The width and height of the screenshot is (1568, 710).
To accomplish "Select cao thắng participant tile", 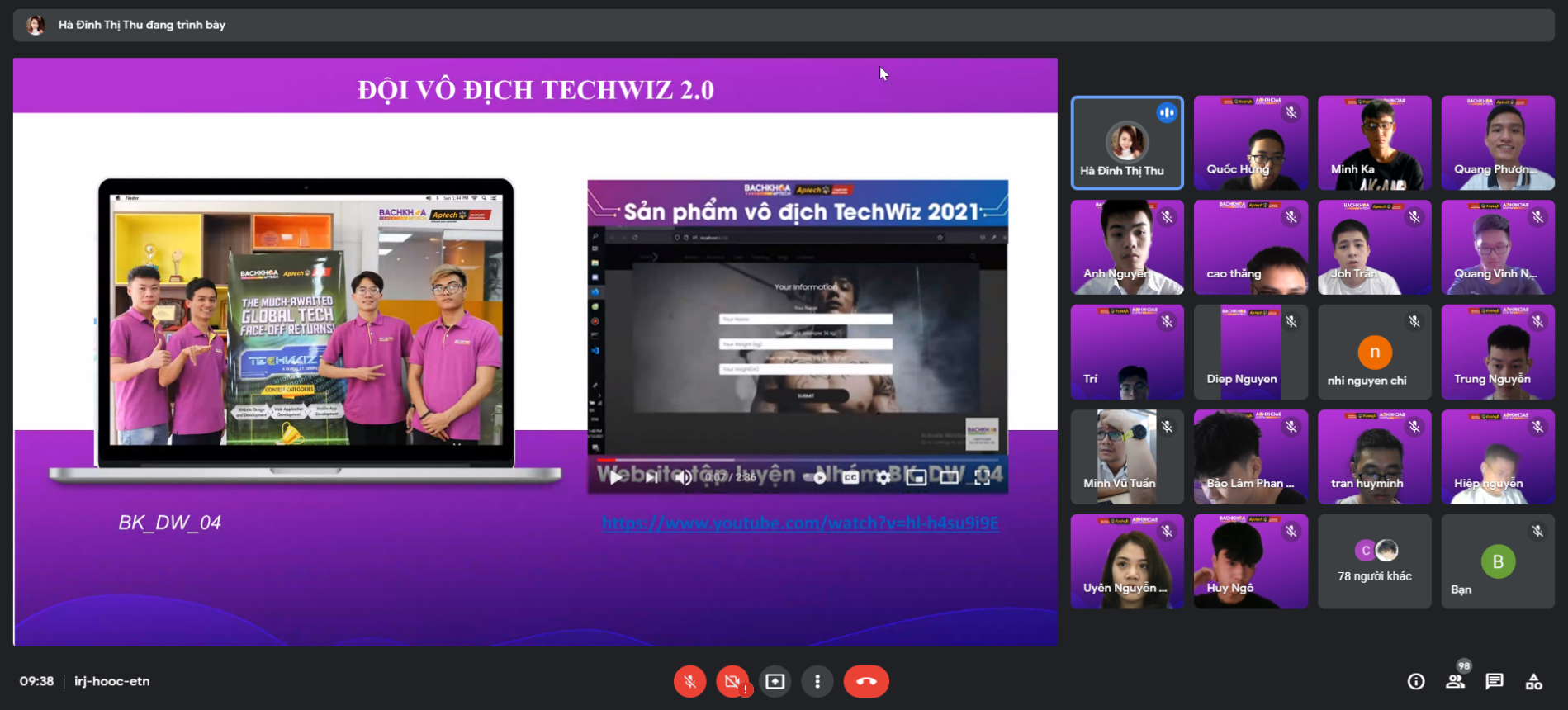I will click(x=1251, y=248).
